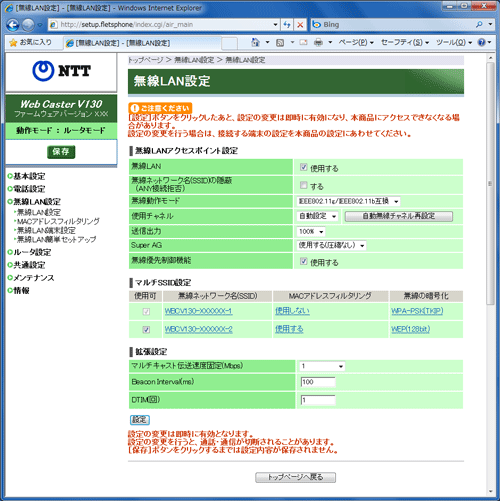This screenshot has height=501, width=500.
Task: Click the Beacon Interval input field
Action: pyautogui.click(x=318, y=382)
